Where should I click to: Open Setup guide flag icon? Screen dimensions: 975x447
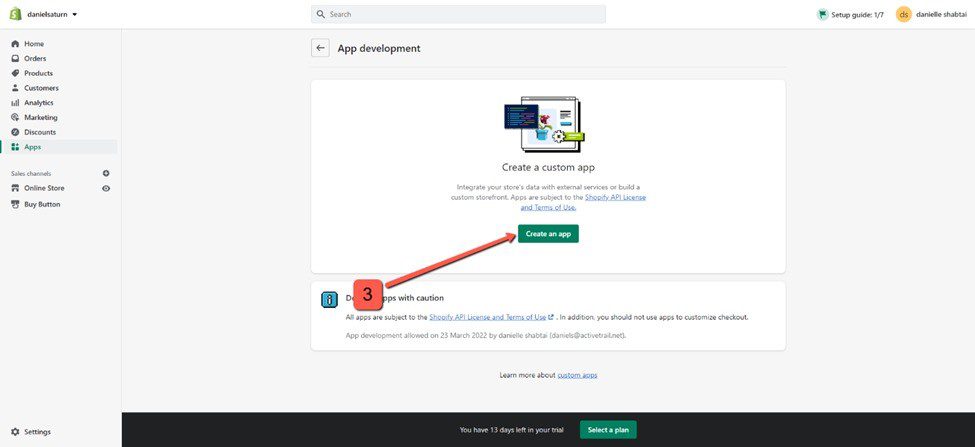822,15
